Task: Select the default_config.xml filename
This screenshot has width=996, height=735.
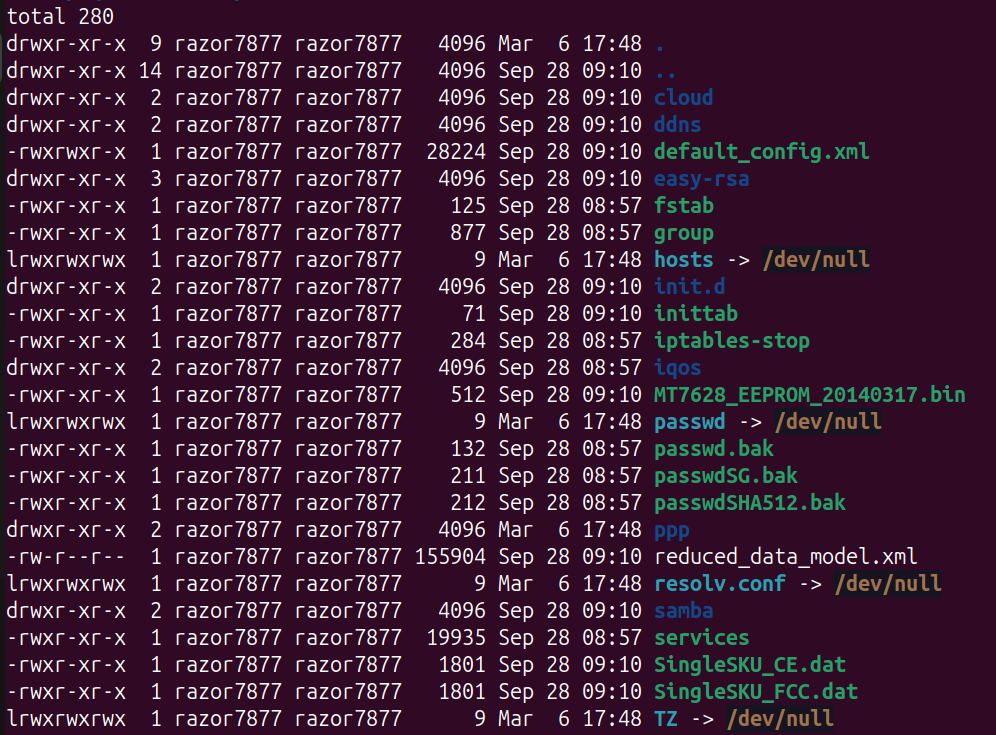Action: (761, 152)
